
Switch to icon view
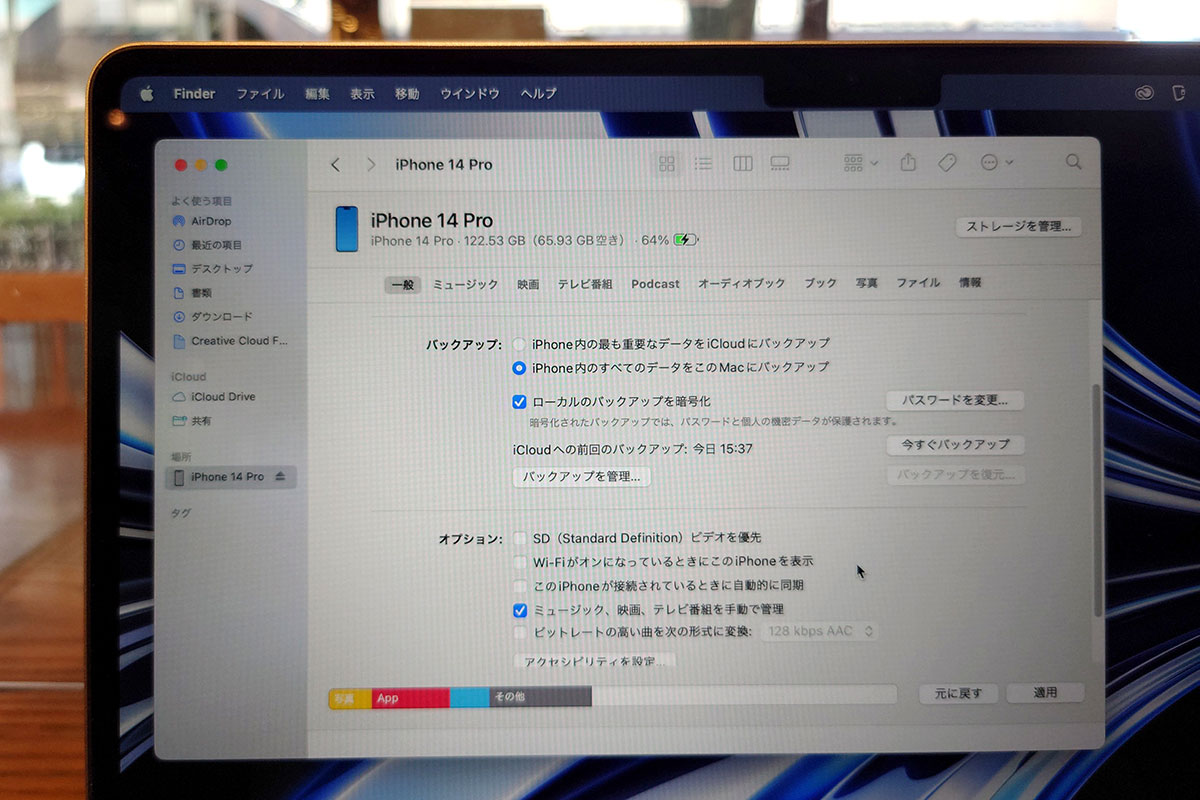click(667, 163)
